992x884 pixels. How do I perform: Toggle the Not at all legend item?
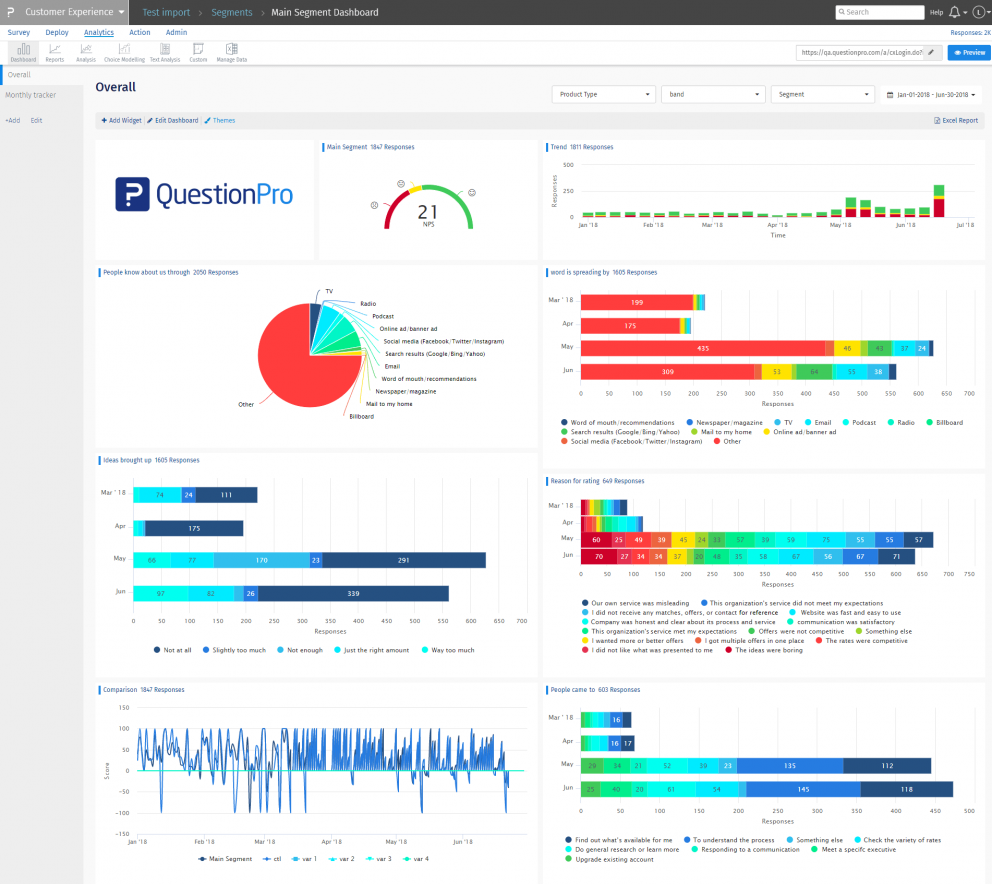pyautogui.click(x=176, y=650)
